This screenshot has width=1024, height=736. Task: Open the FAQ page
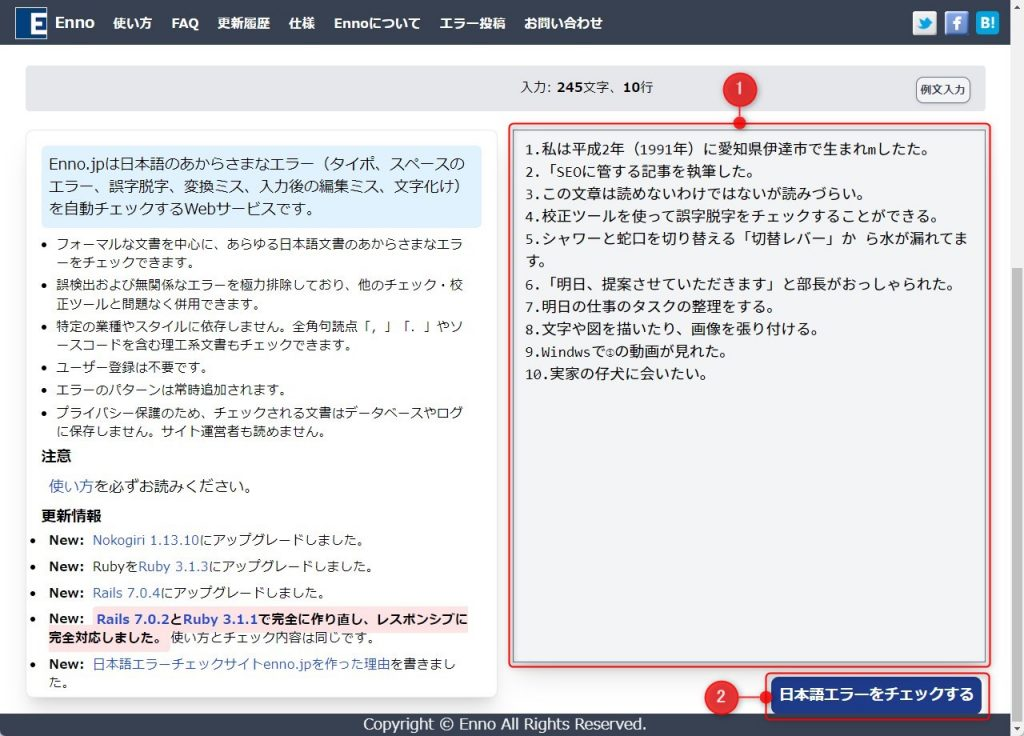click(185, 23)
